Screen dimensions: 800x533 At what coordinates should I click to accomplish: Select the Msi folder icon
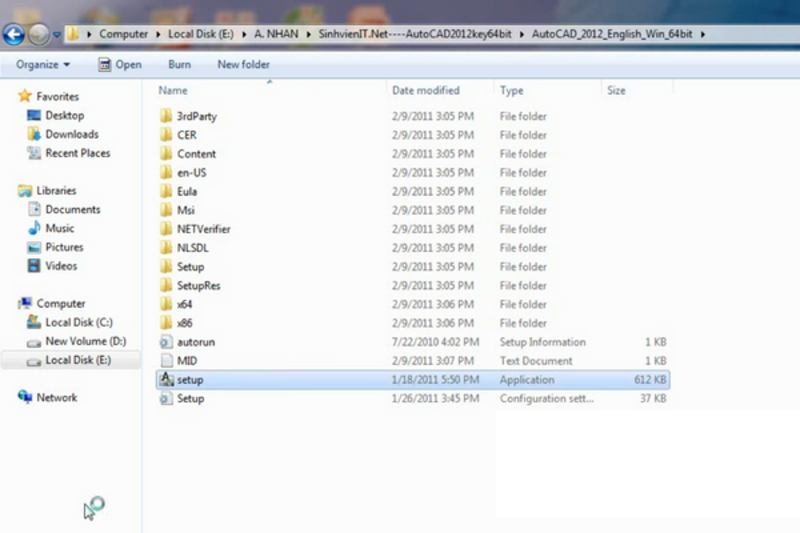click(x=166, y=210)
